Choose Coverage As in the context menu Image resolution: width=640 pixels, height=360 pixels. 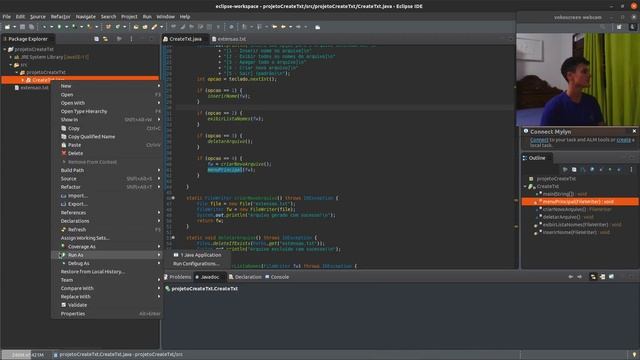pyautogui.click(x=107, y=247)
